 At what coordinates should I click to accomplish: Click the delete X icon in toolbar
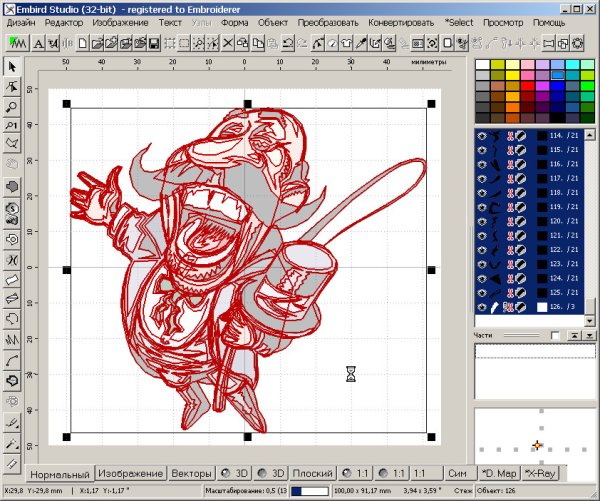228,42
